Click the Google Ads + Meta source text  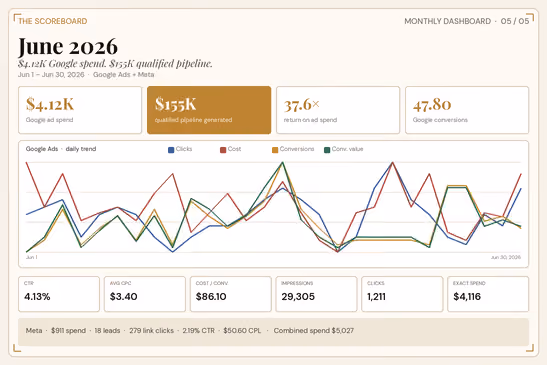(x=123, y=75)
